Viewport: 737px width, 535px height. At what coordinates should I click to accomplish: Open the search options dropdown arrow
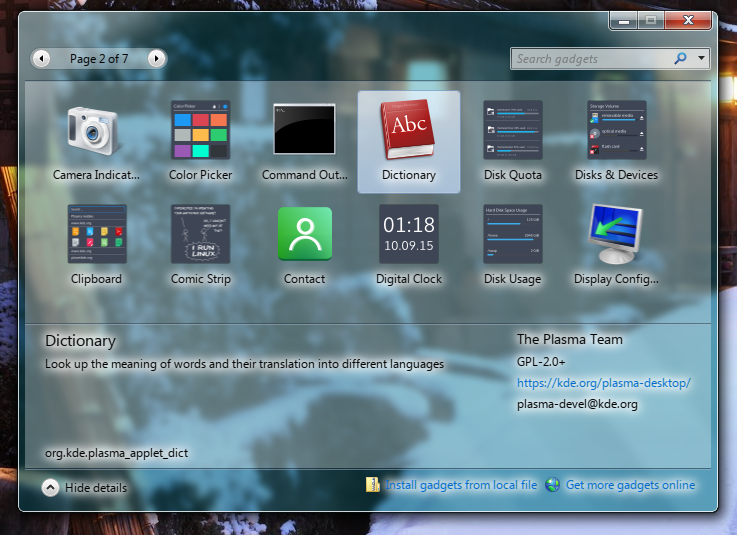point(701,58)
